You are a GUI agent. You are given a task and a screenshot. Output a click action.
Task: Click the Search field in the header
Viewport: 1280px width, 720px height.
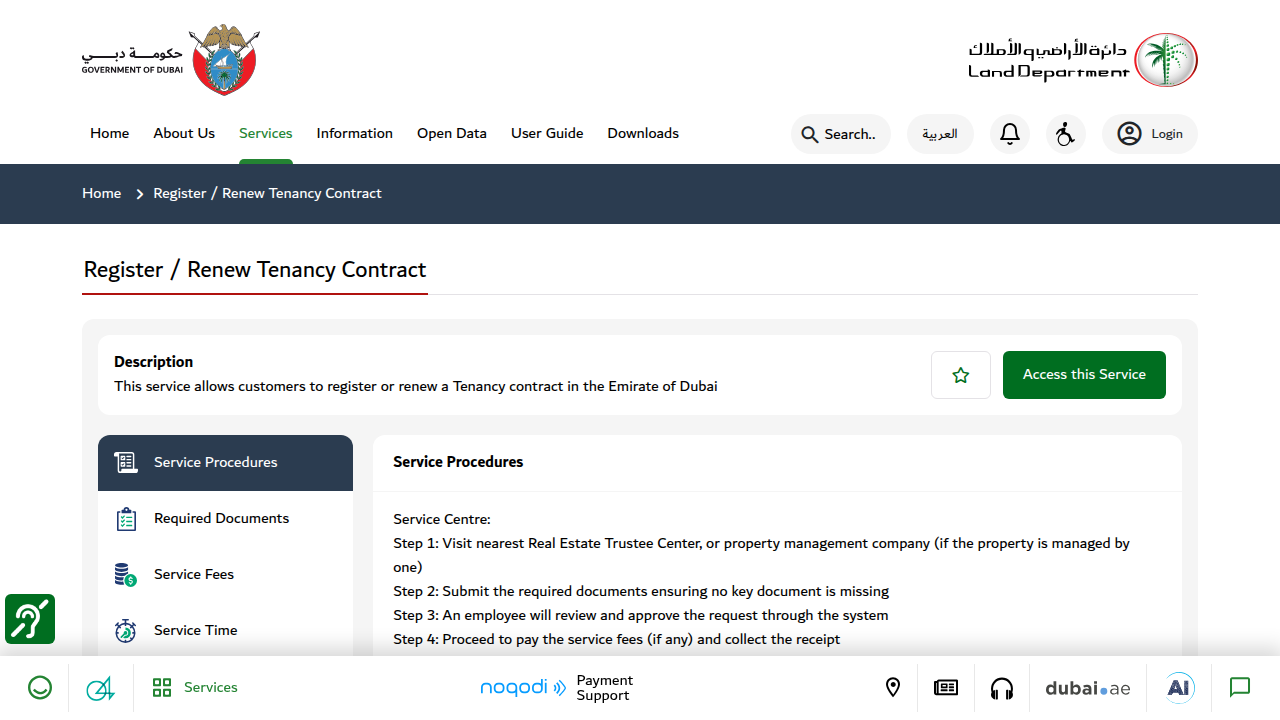click(841, 134)
